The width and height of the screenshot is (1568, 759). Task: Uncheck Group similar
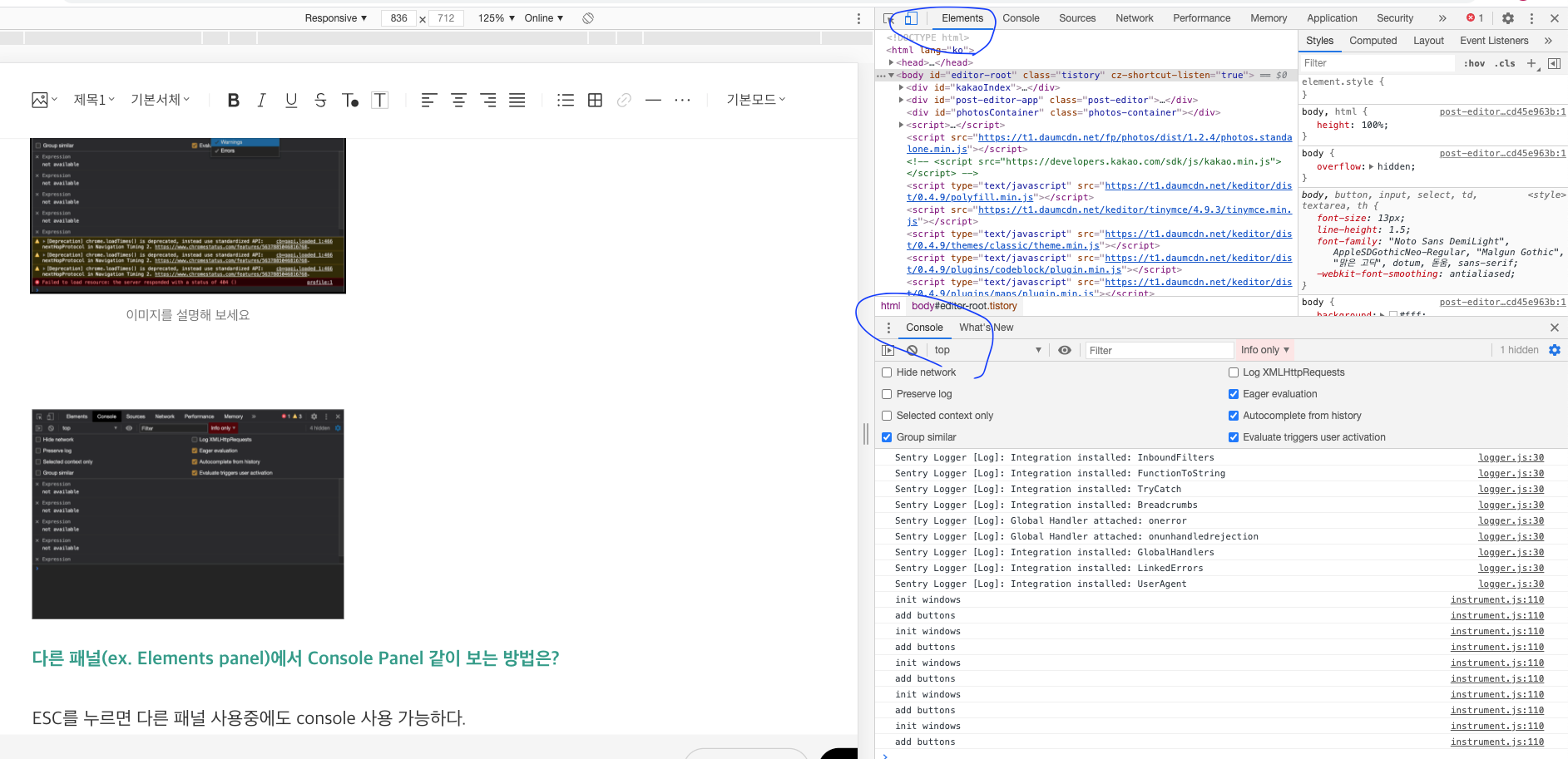coord(887,437)
